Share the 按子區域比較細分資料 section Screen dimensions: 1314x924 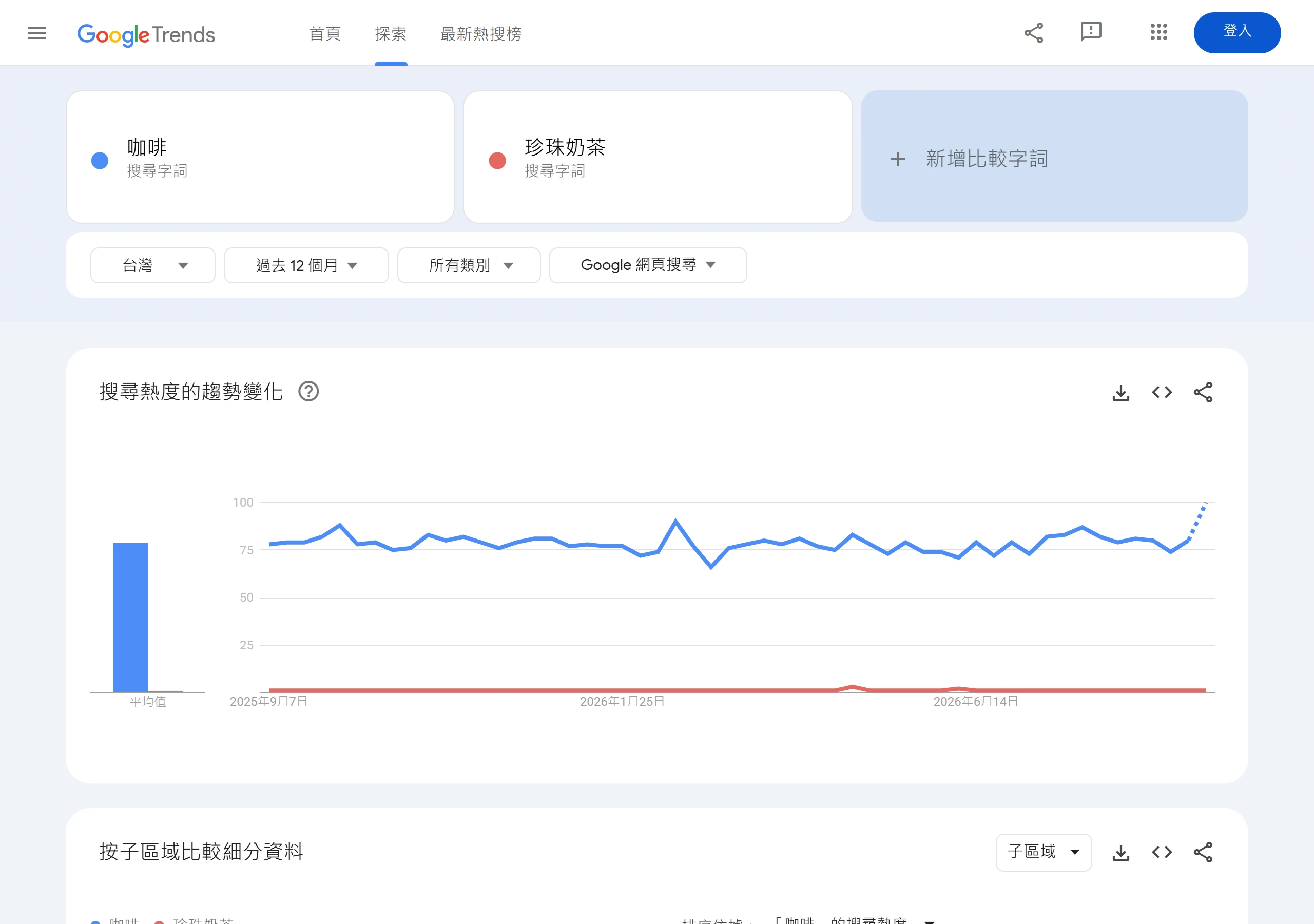click(x=1203, y=853)
